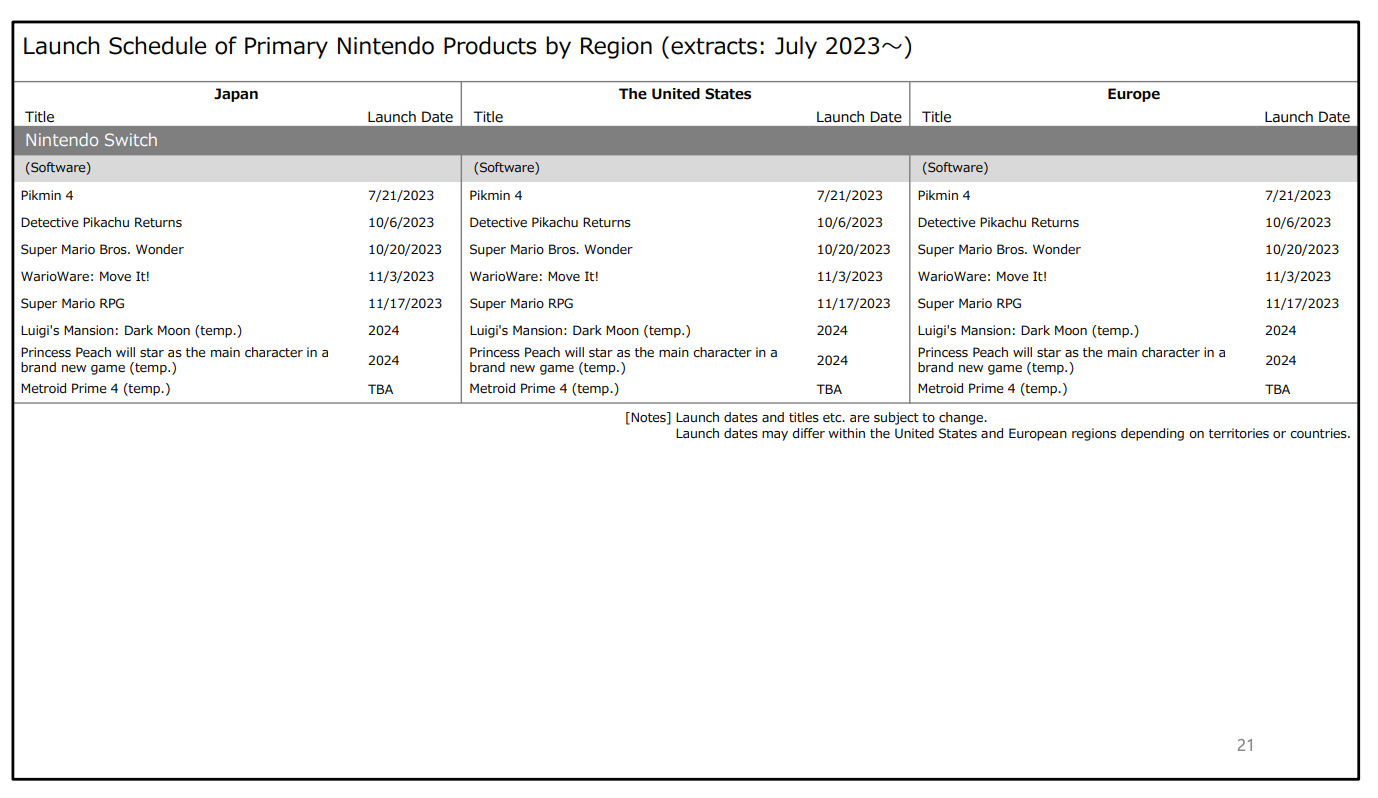
Task: Click Europe's '11/17/2023' launch date
Action: pos(1302,304)
